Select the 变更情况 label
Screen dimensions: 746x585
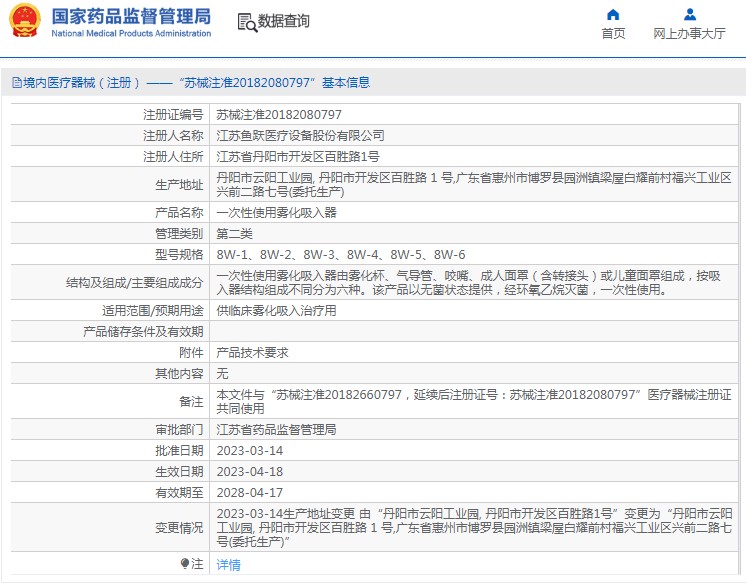click(x=179, y=527)
